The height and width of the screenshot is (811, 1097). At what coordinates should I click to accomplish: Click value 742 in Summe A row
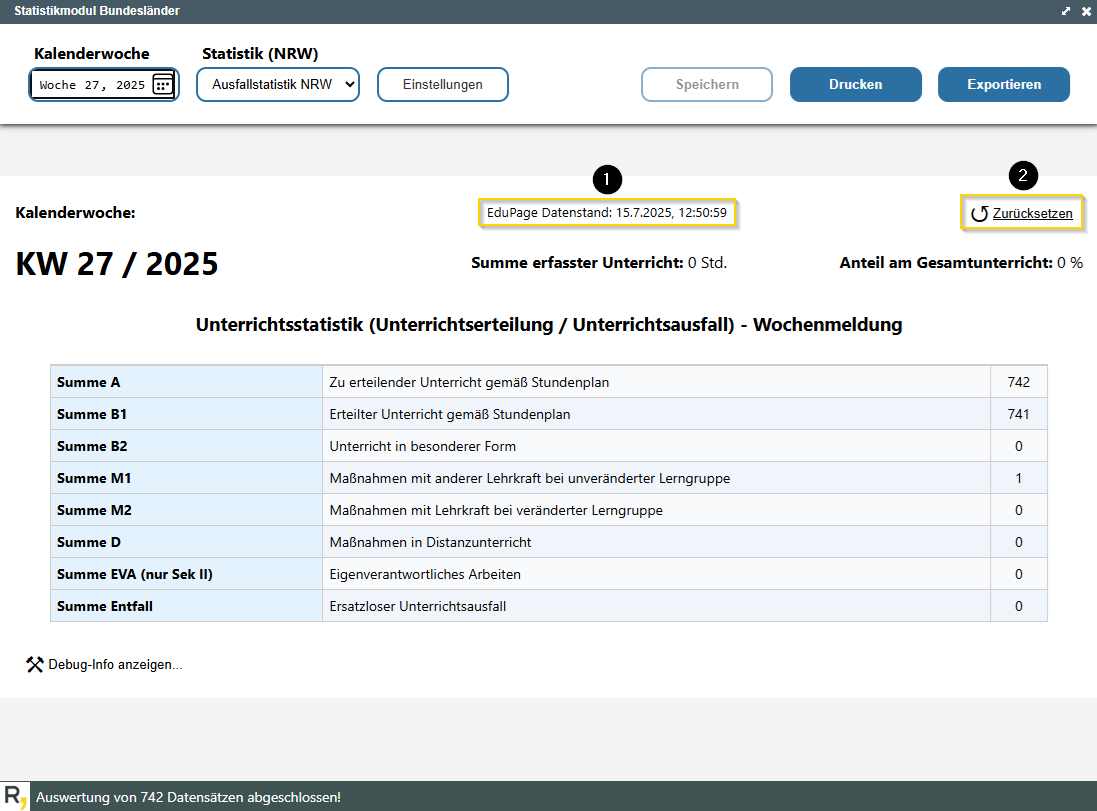[x=1019, y=383]
